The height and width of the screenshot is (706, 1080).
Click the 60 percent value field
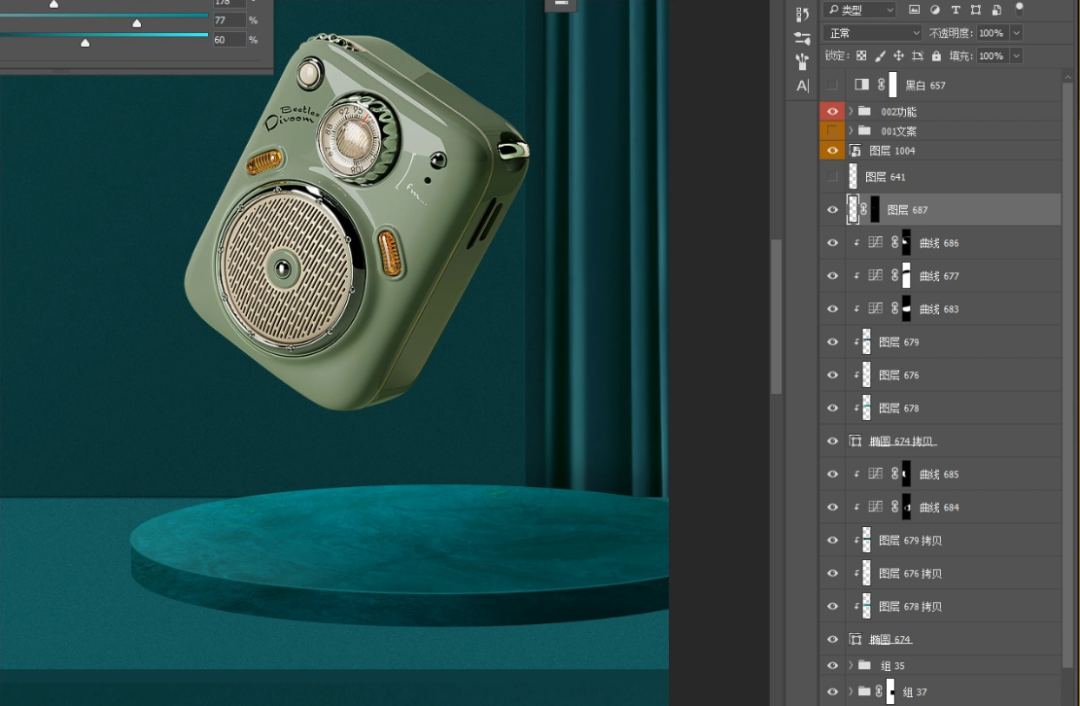(229, 40)
